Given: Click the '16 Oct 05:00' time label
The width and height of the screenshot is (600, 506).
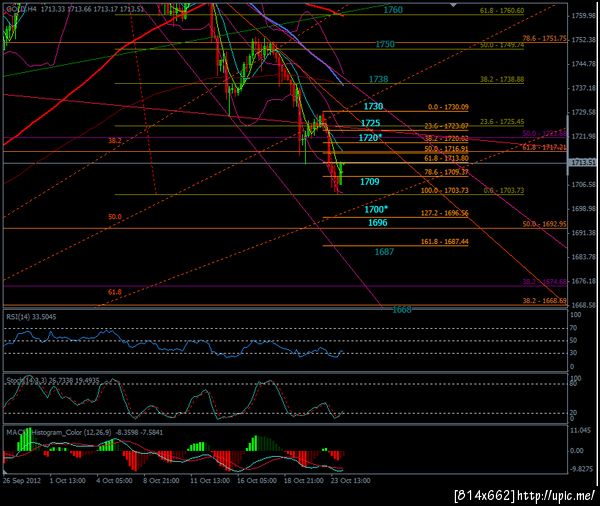Looking at the screenshot, I should (x=257, y=480).
